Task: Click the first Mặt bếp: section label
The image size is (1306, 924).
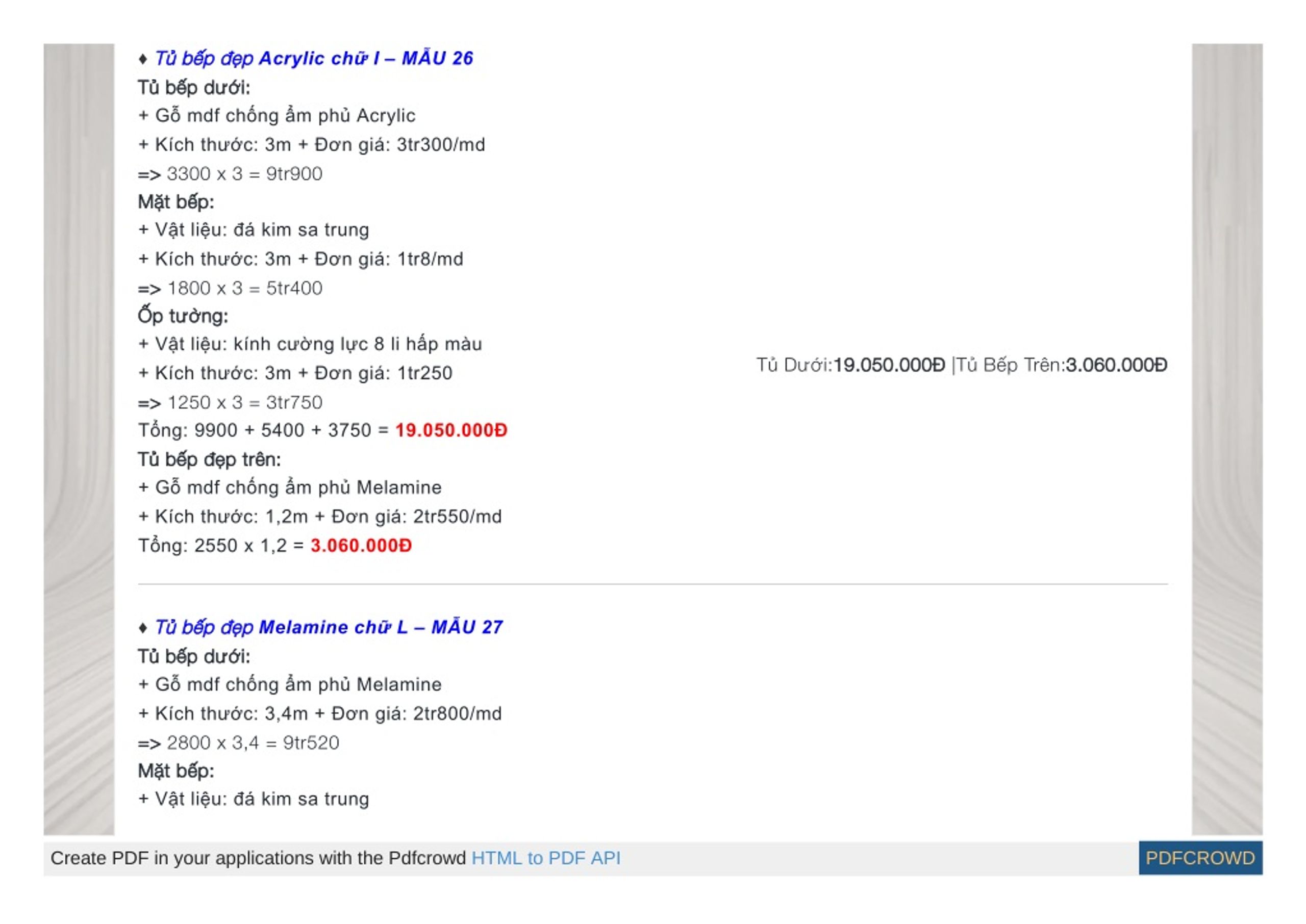Action: pos(176,201)
